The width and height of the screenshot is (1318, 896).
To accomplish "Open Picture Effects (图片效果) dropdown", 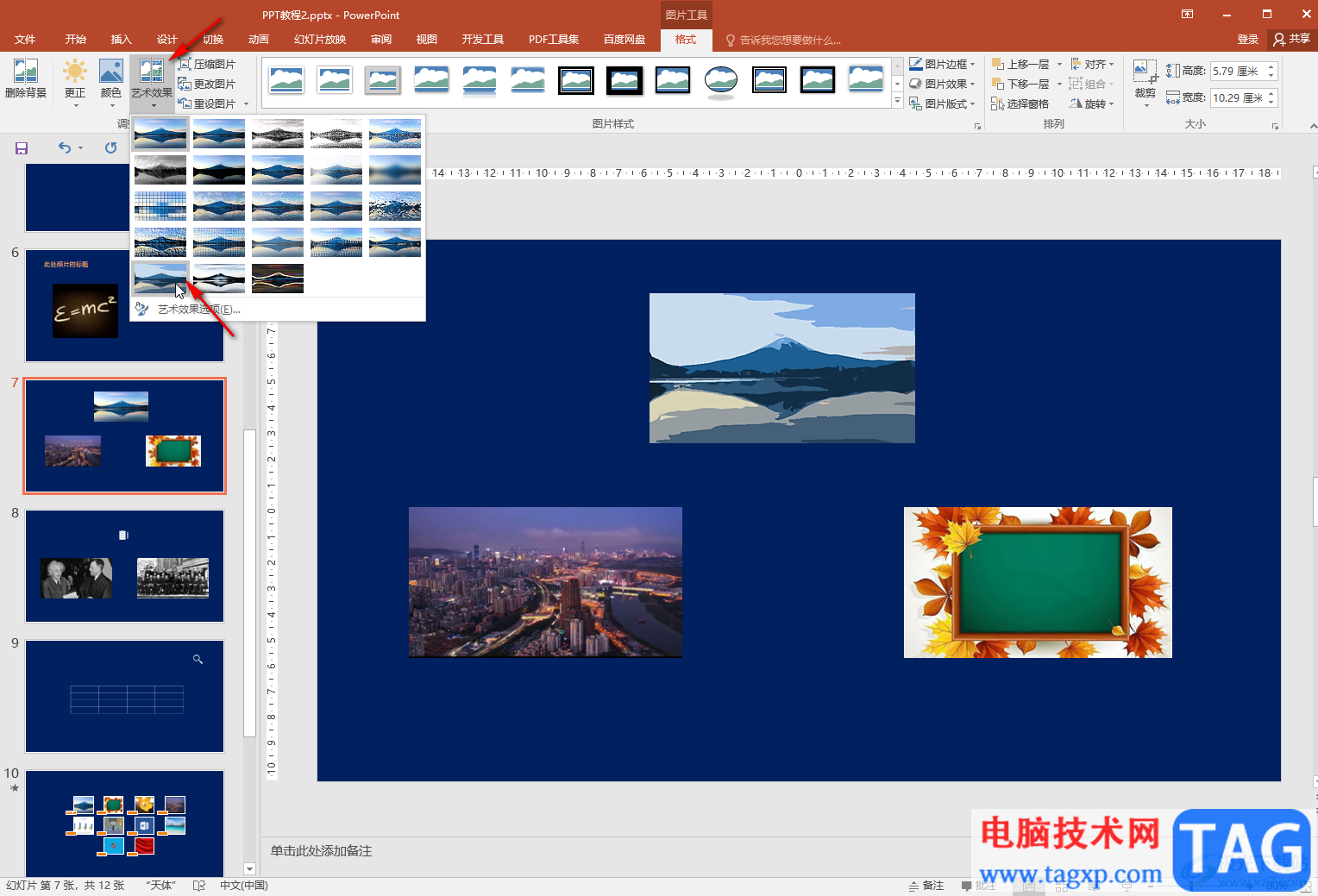I will [x=942, y=85].
